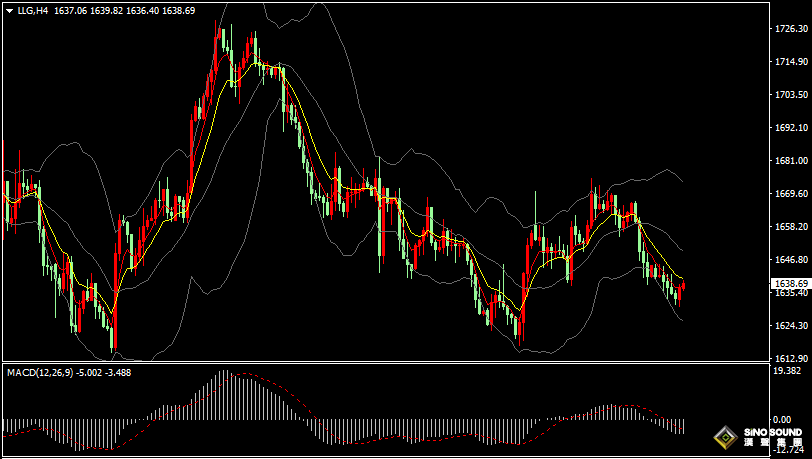Click the 0.00 level on MACD scale
This screenshot has width=812, height=459.
pyautogui.click(x=782, y=420)
